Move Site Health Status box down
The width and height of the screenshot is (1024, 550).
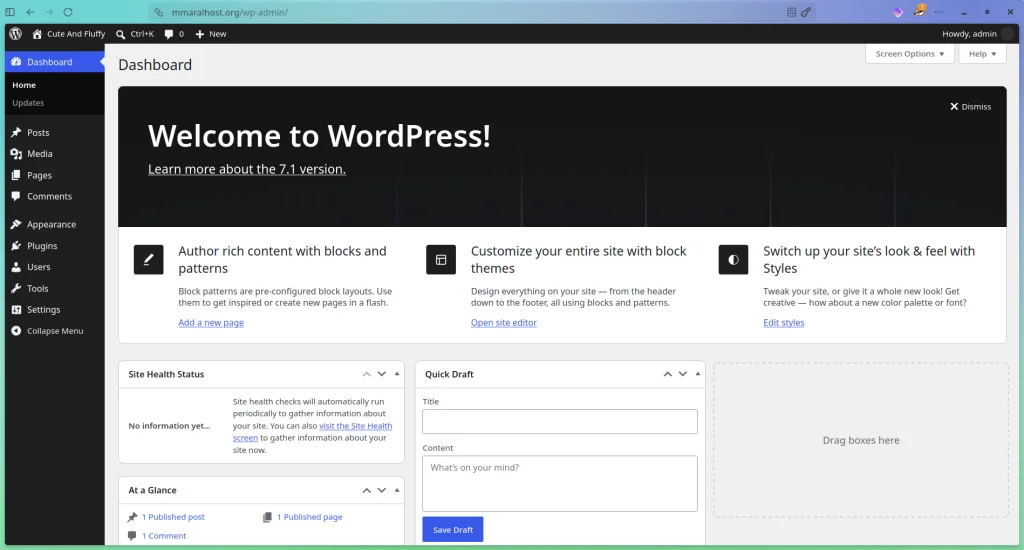381,374
